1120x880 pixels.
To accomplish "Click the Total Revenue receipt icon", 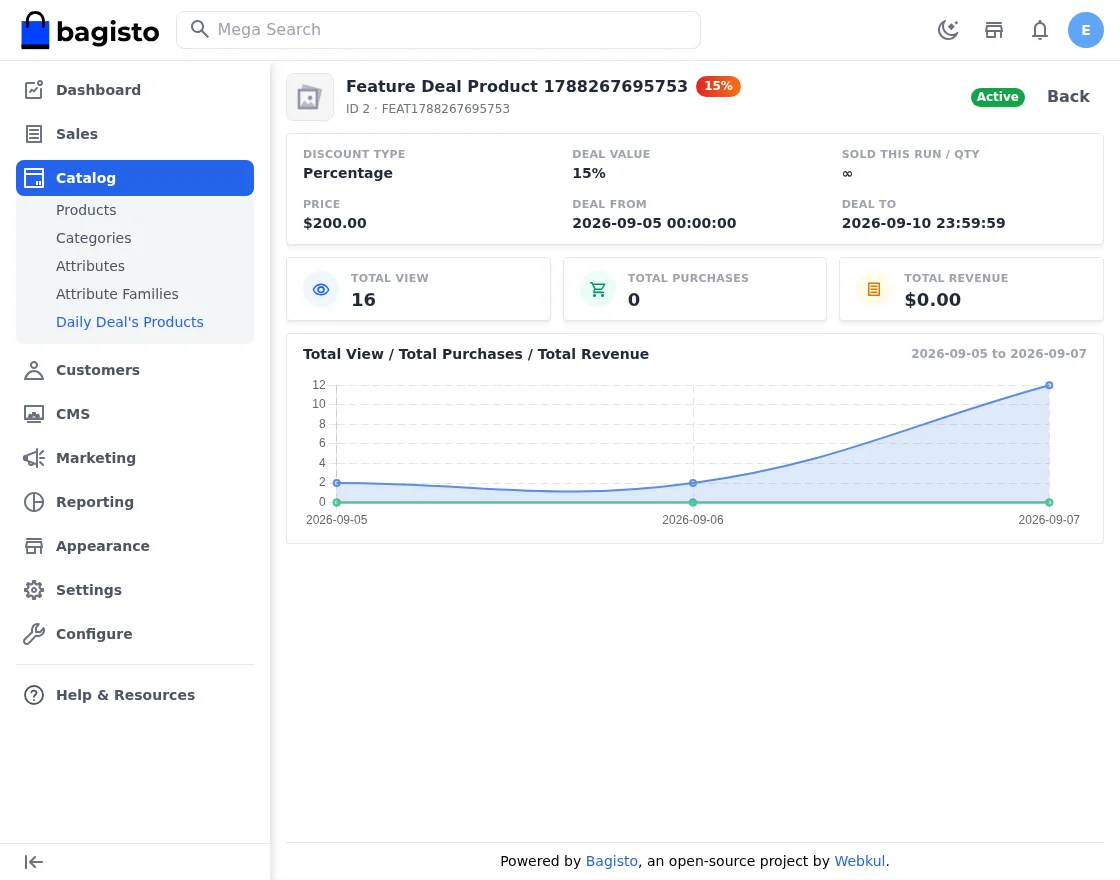I will pyautogui.click(x=874, y=289).
